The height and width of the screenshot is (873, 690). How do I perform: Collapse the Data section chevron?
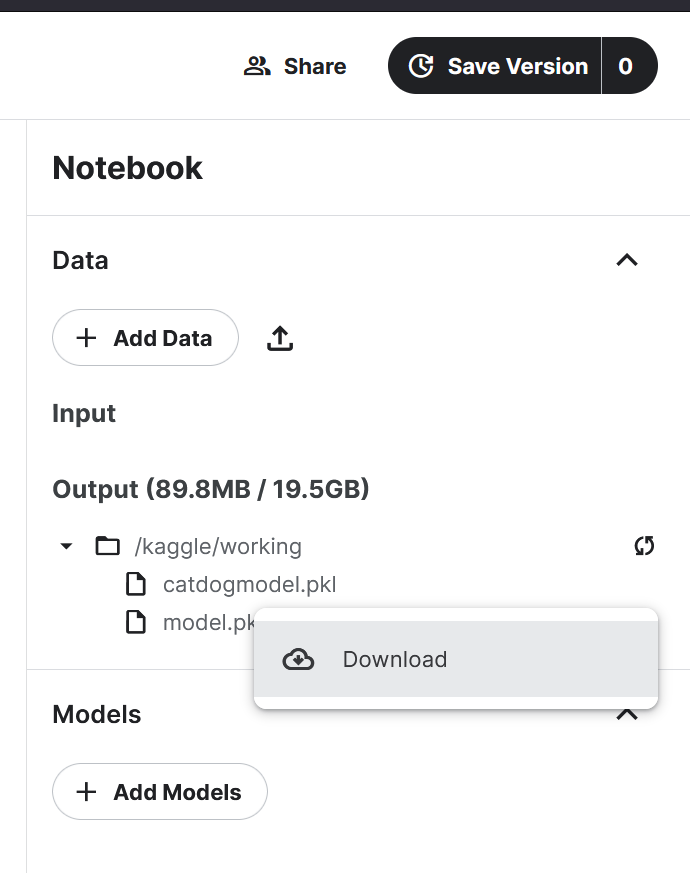pyautogui.click(x=627, y=260)
